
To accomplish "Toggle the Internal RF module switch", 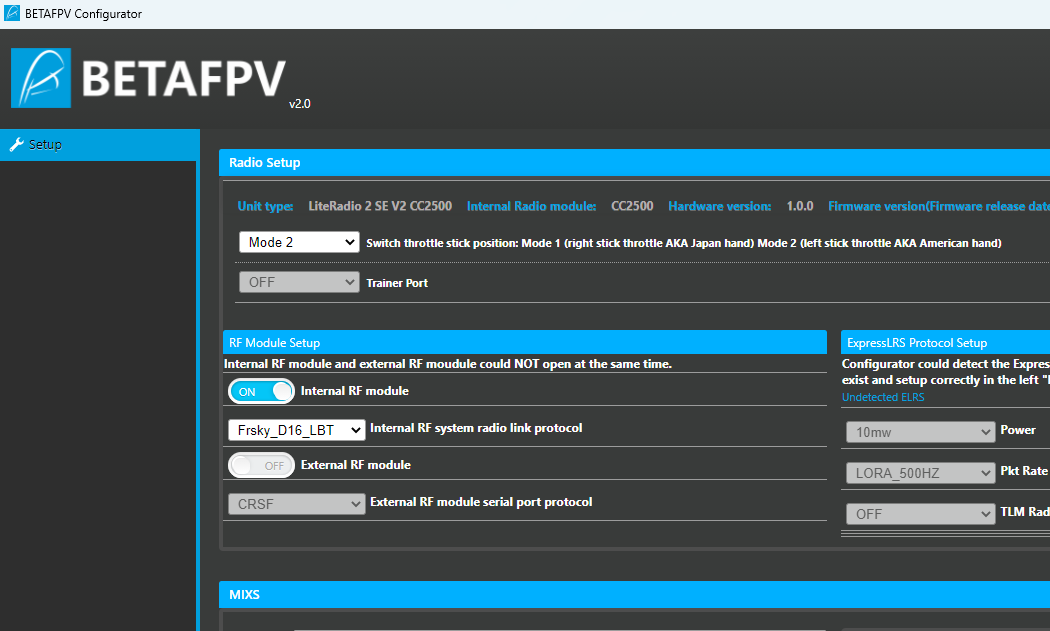I will coord(261,391).
